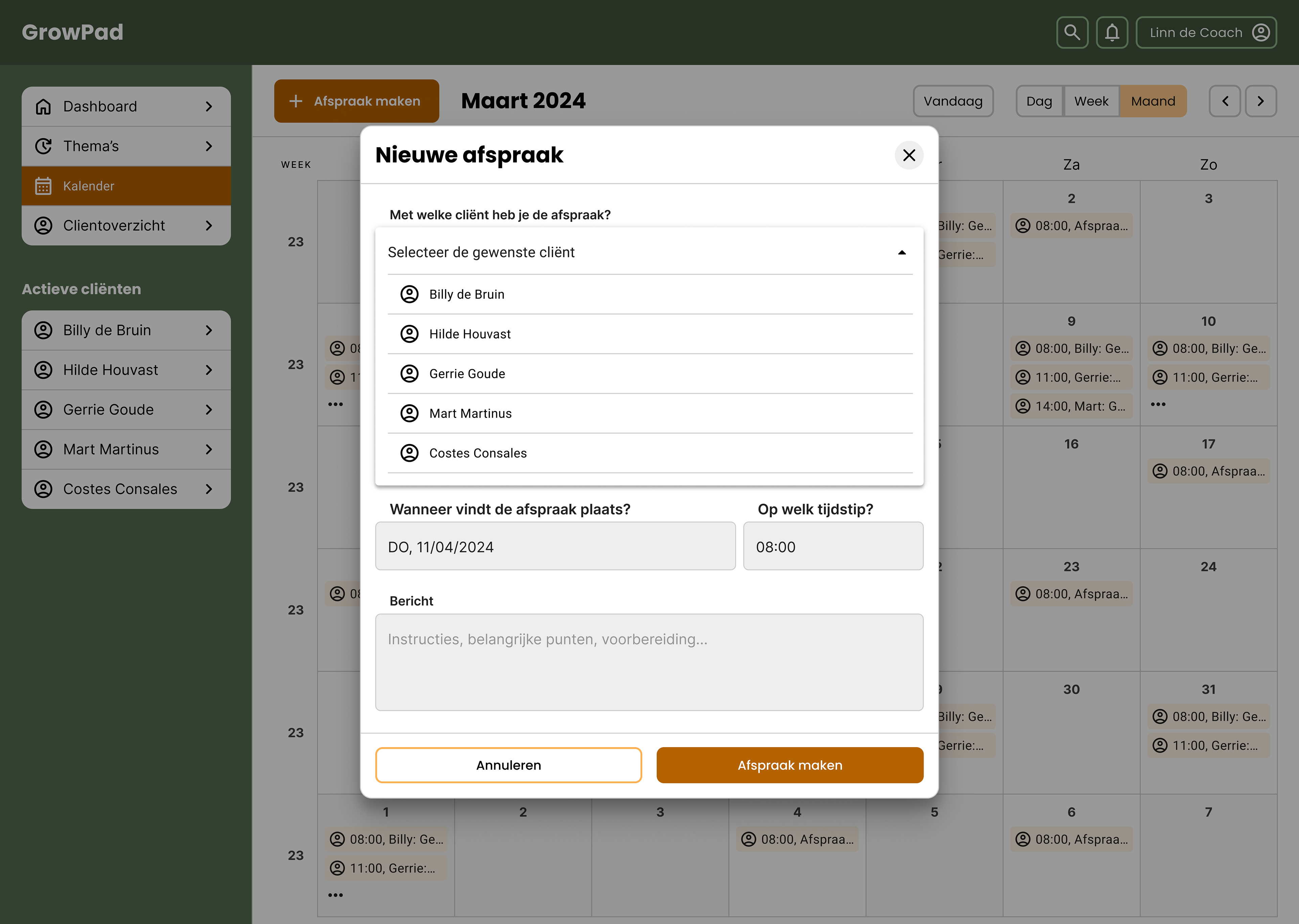Choose Gerrie Goude from dropdown list
1299x924 pixels.
650,374
